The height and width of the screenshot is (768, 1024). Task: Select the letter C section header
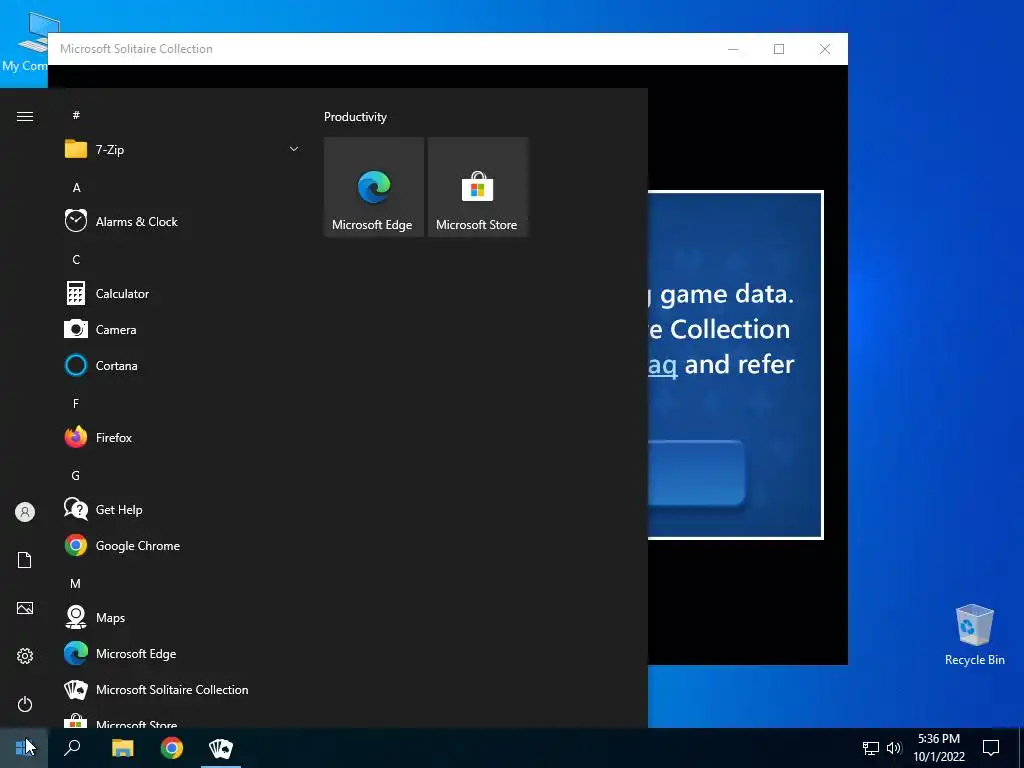click(x=76, y=259)
